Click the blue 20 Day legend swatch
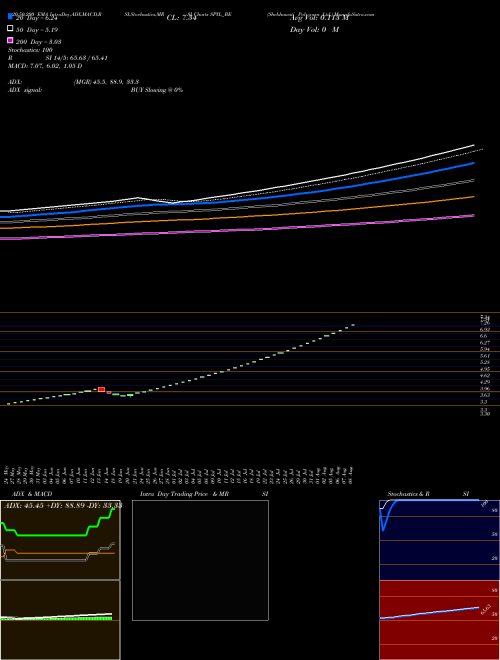 [x=10, y=17]
